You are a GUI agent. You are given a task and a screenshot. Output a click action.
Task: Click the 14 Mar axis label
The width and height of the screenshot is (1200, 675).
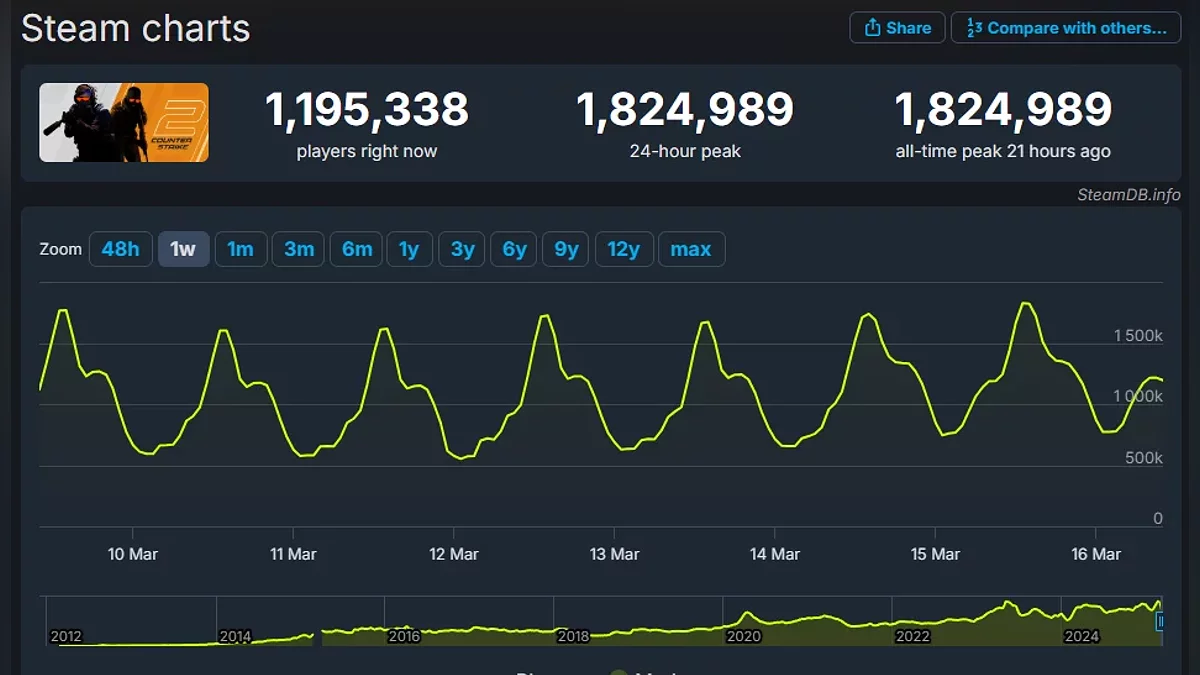774,554
